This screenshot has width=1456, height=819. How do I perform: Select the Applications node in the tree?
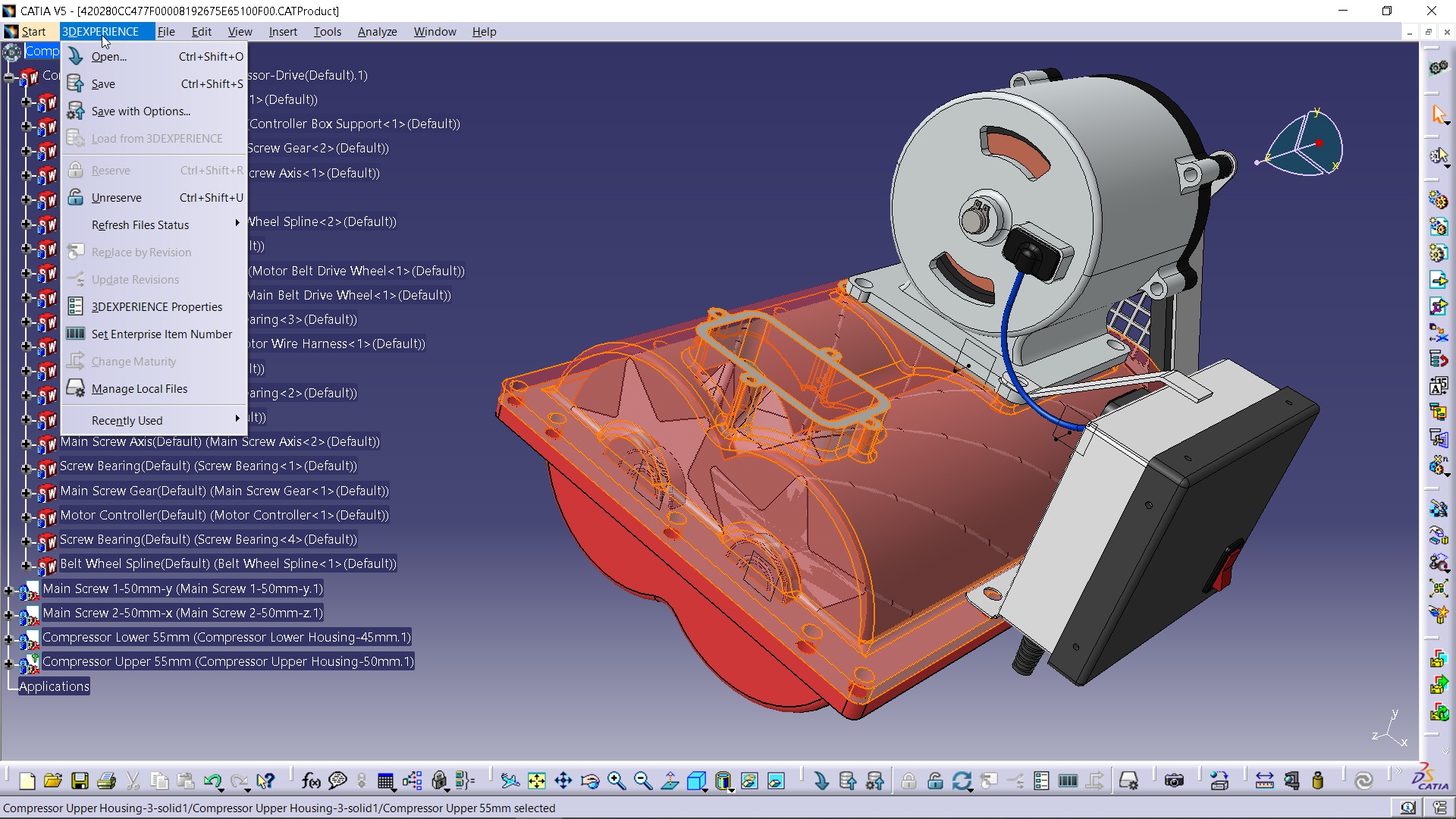pyautogui.click(x=54, y=686)
